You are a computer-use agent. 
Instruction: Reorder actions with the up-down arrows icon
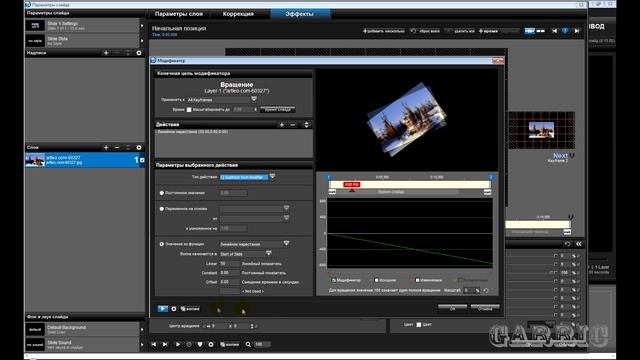click(307, 125)
